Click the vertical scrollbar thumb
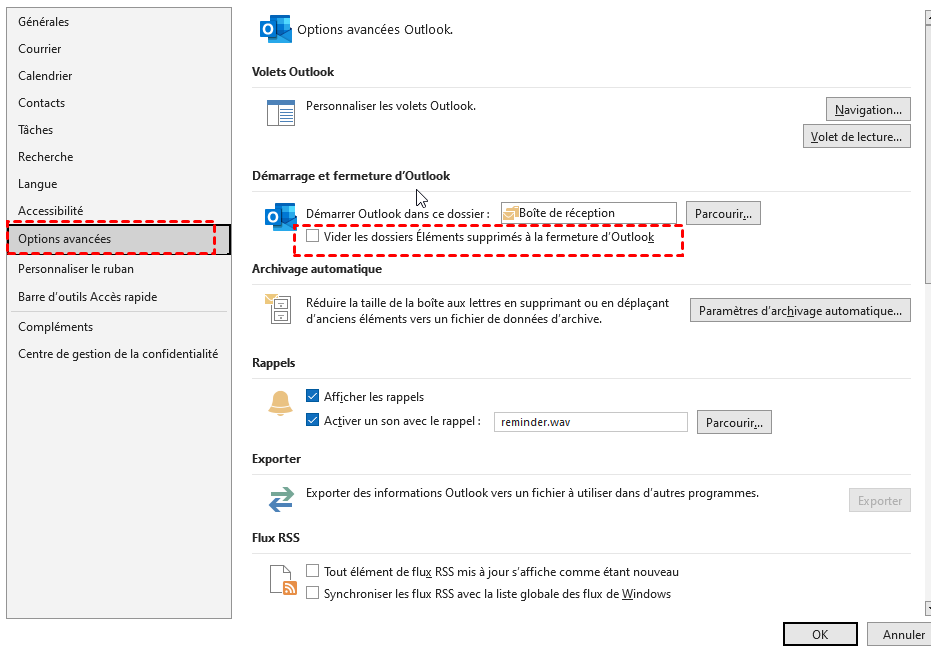Viewport: 931px width, 653px height. click(x=928, y=154)
